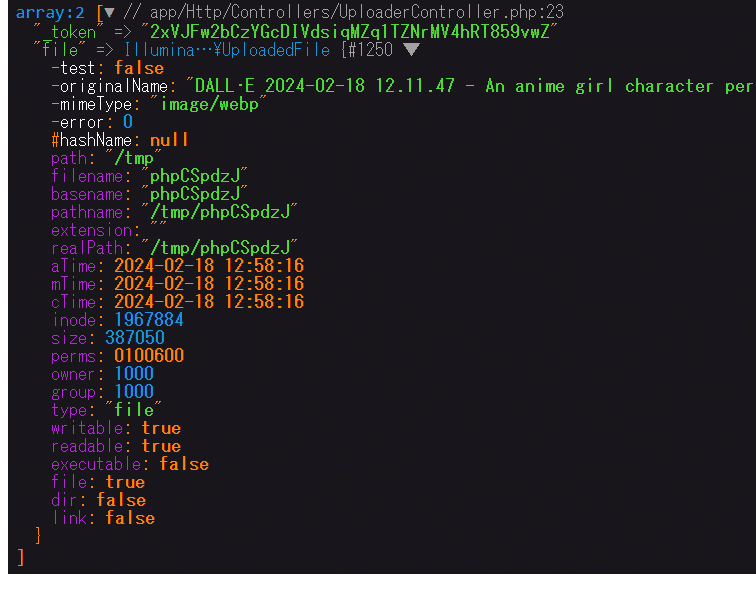Image resolution: width=756 pixels, height=601 pixels.
Task: Select the mimeType image/webp value
Action: coord(209,104)
